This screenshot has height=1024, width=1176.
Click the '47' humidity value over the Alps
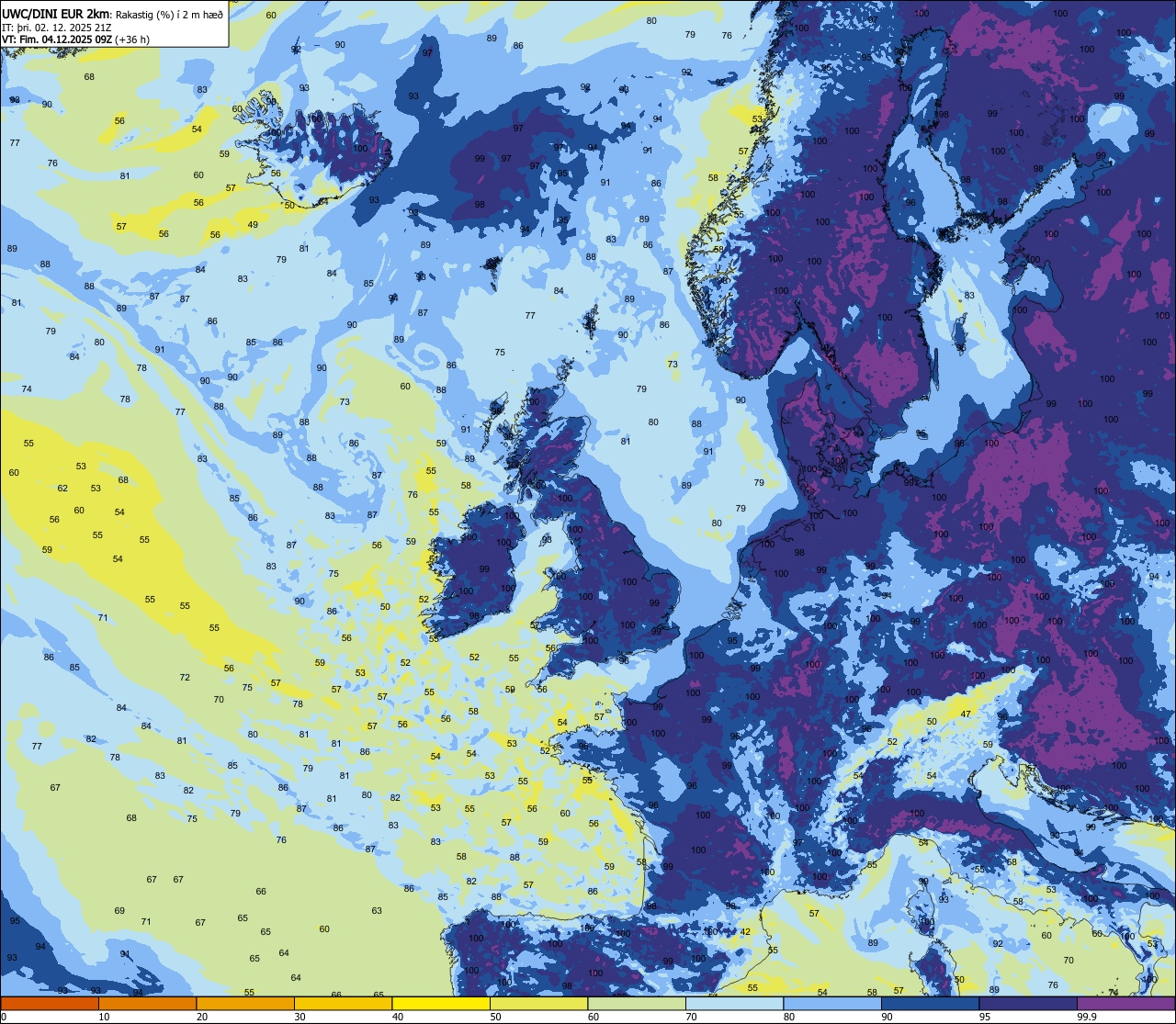(x=966, y=714)
